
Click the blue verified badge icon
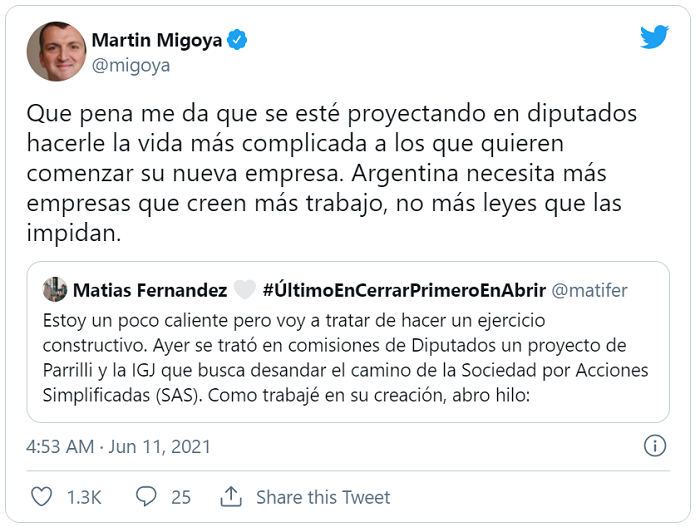[237, 40]
